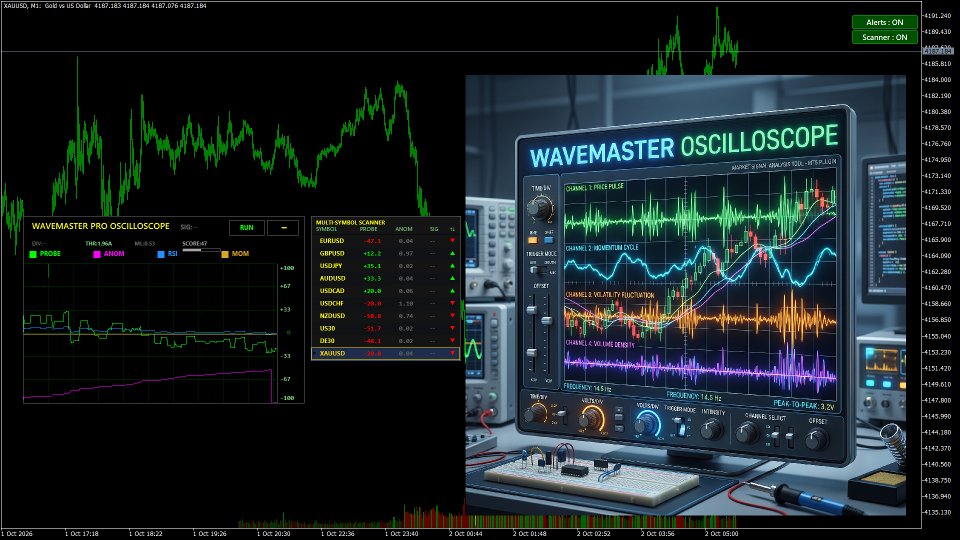Click the green RUN button
Viewport: 960px width, 540px height.
tap(247, 227)
